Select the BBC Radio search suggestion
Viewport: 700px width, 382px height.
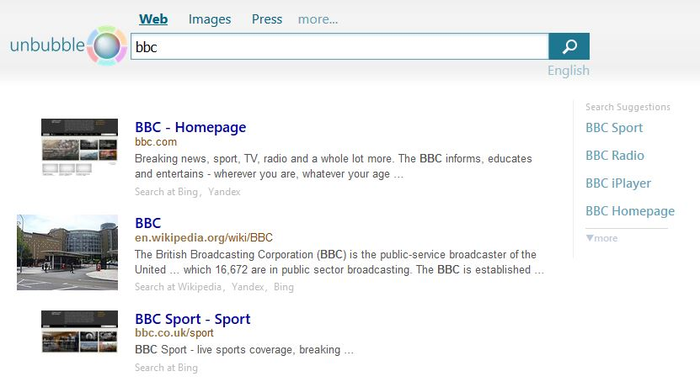[x=615, y=156]
